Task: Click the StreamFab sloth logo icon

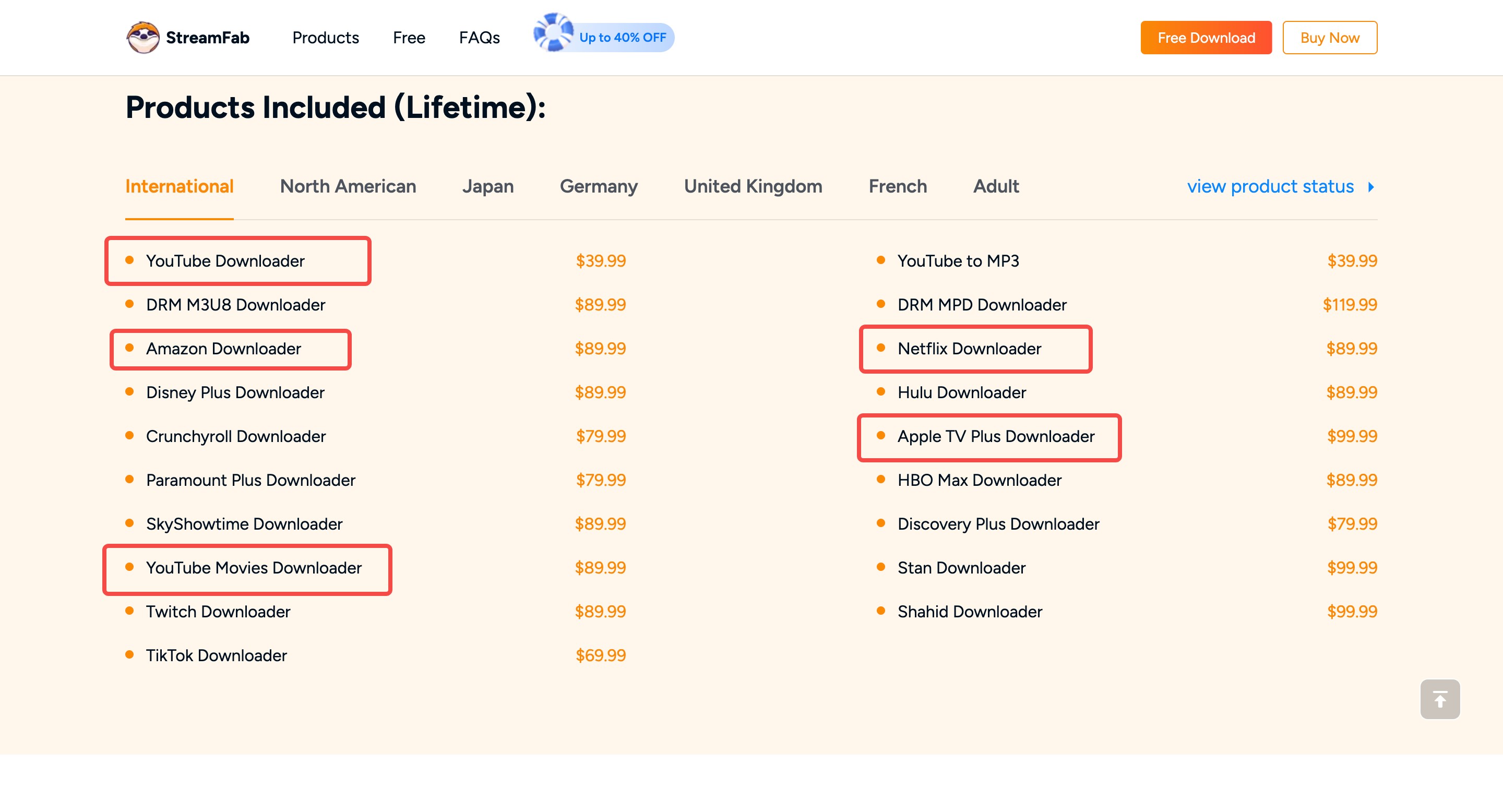Action: click(143, 38)
